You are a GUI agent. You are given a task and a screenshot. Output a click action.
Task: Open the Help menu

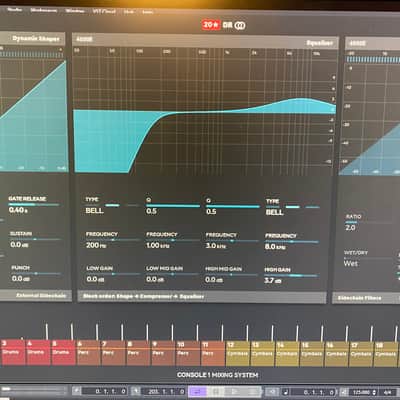click(x=147, y=12)
